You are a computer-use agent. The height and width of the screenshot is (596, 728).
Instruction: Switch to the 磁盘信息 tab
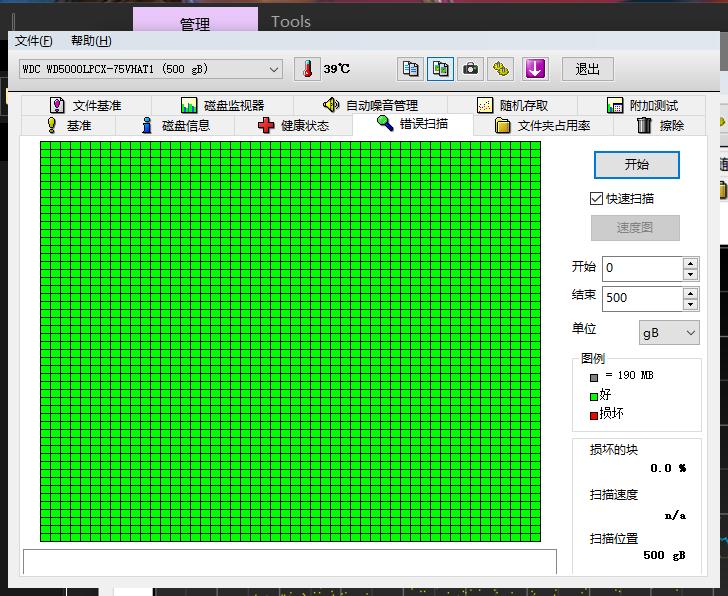[175, 125]
